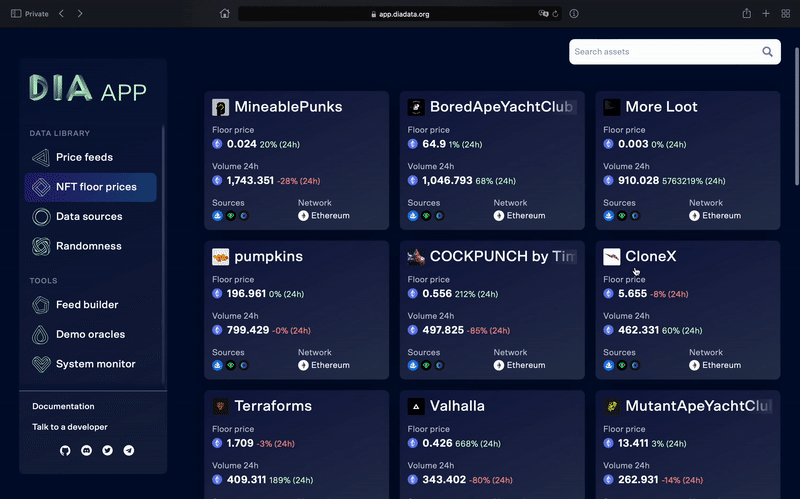Click MineablePunks floor price 0.024
800x499 pixels.
tap(241, 144)
